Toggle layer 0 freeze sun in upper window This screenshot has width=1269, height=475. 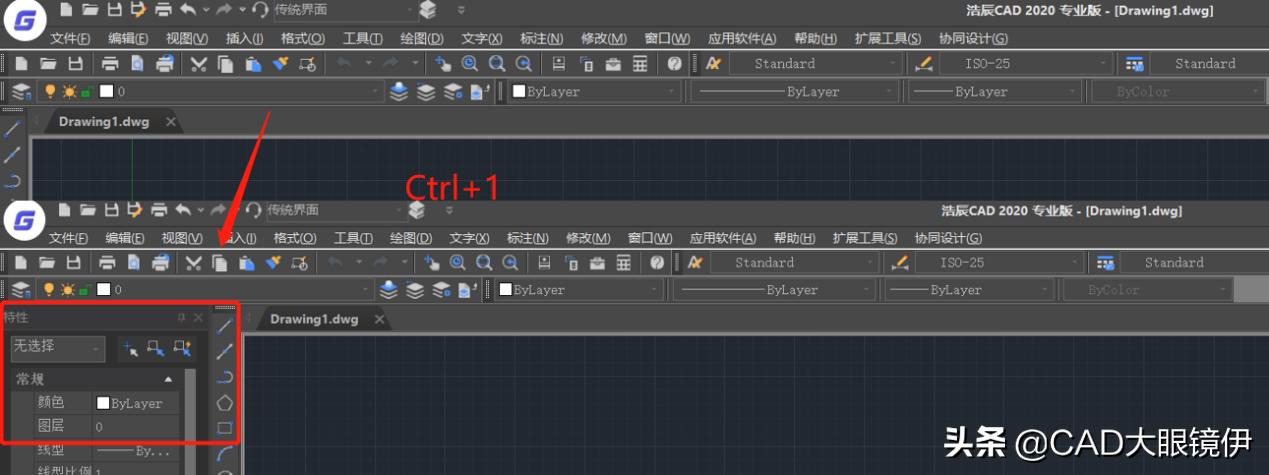click(68, 91)
